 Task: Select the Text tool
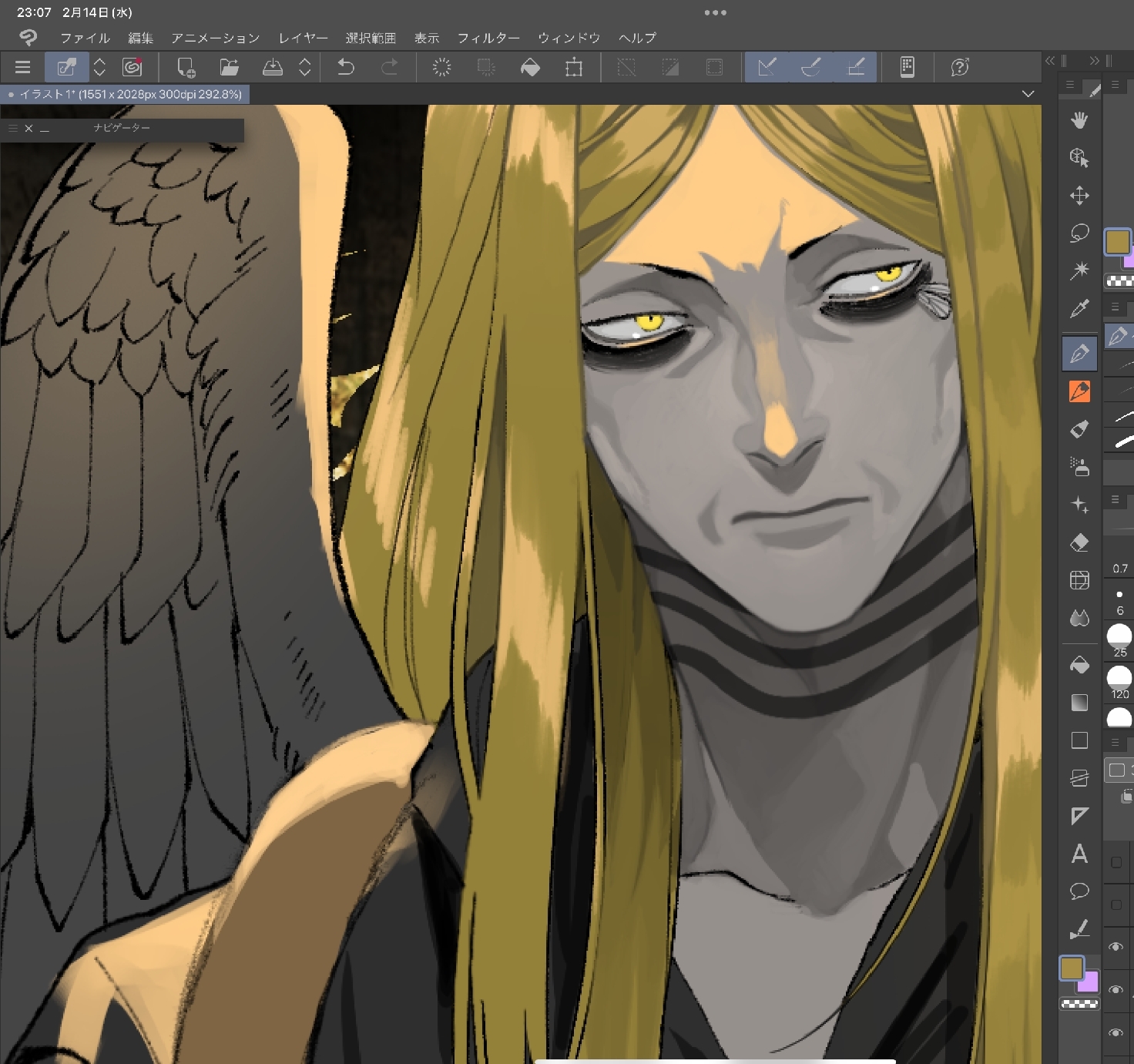pyautogui.click(x=1079, y=854)
